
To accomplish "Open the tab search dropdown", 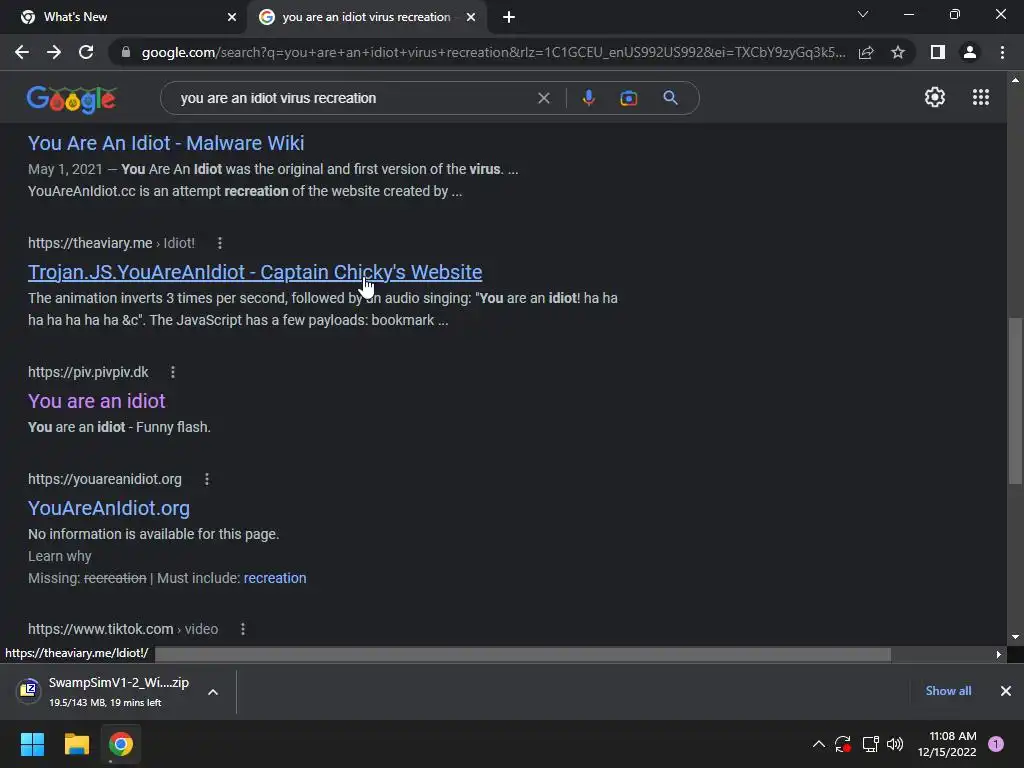I will (863, 14).
